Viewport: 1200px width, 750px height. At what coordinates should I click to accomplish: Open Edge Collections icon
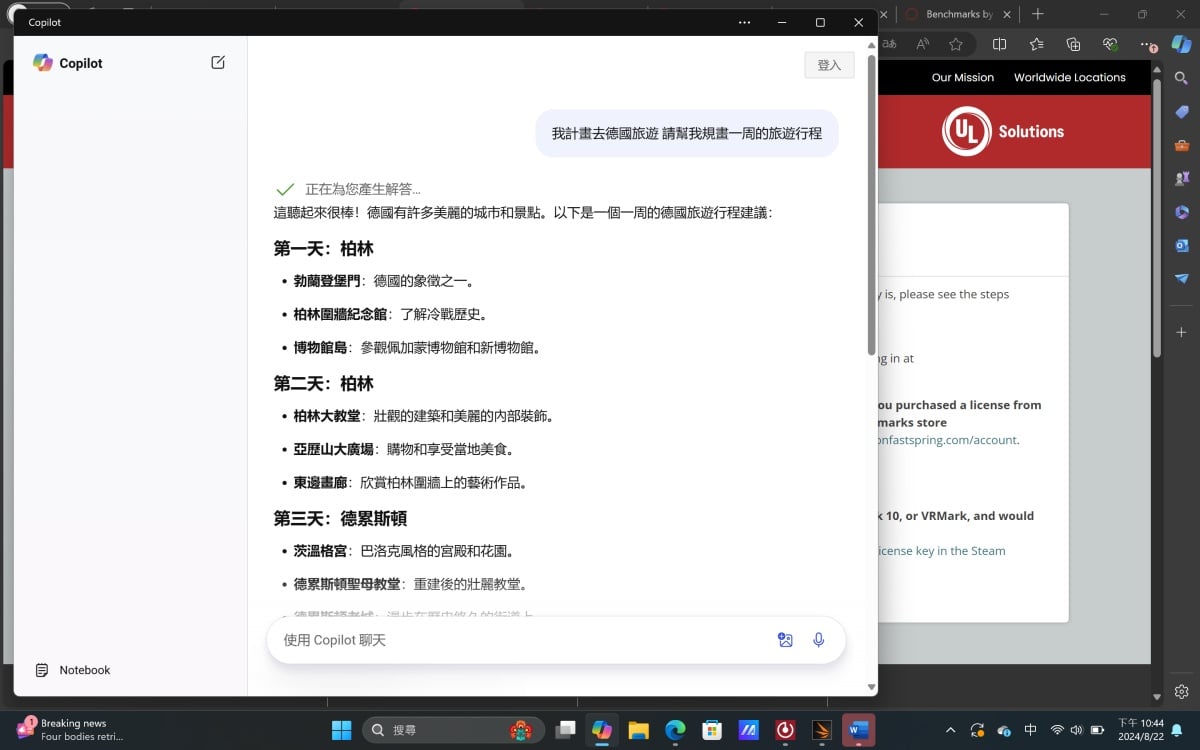[x=1073, y=44]
